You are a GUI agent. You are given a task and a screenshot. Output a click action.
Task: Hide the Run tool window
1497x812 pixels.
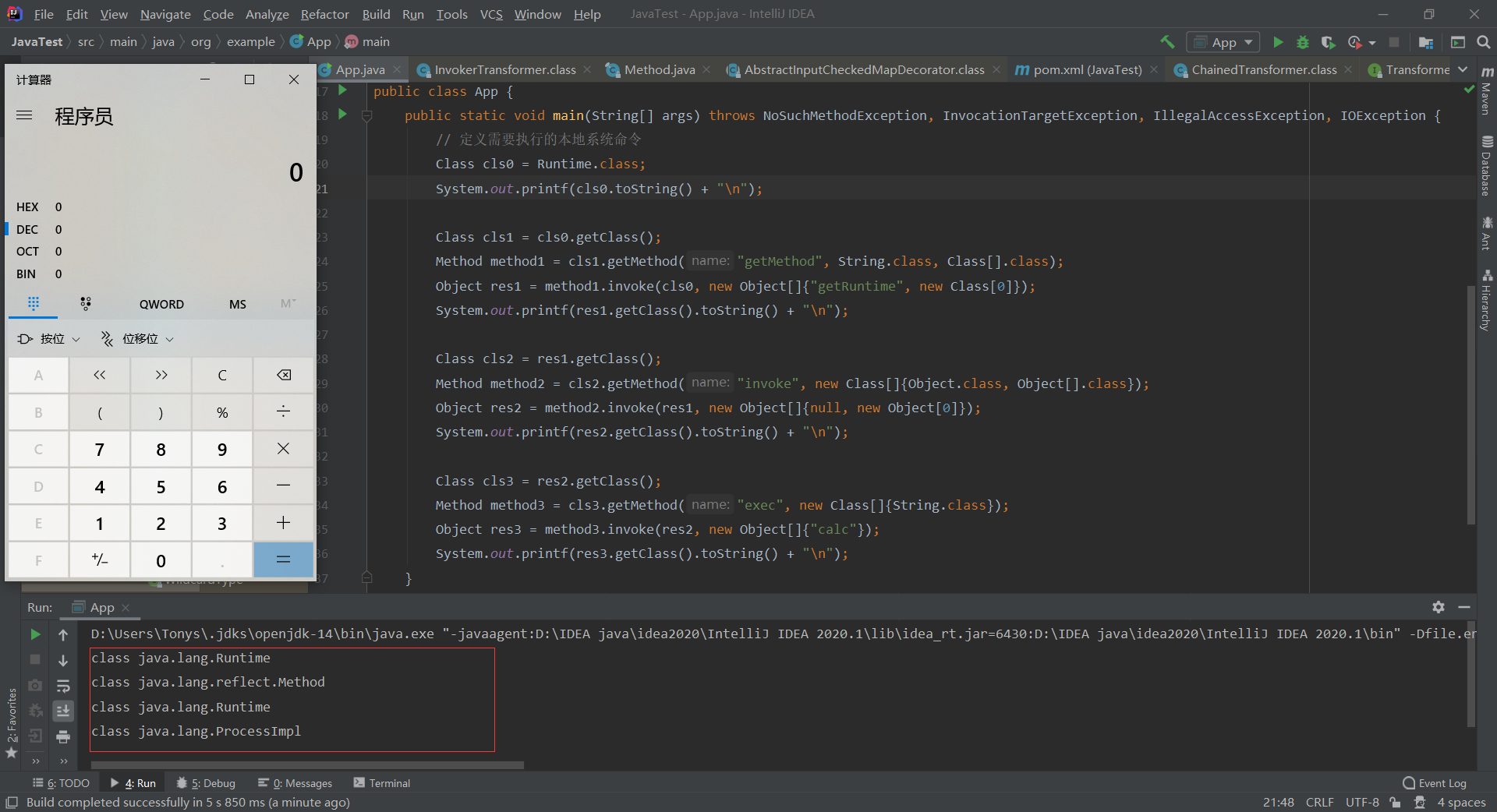tap(1464, 606)
